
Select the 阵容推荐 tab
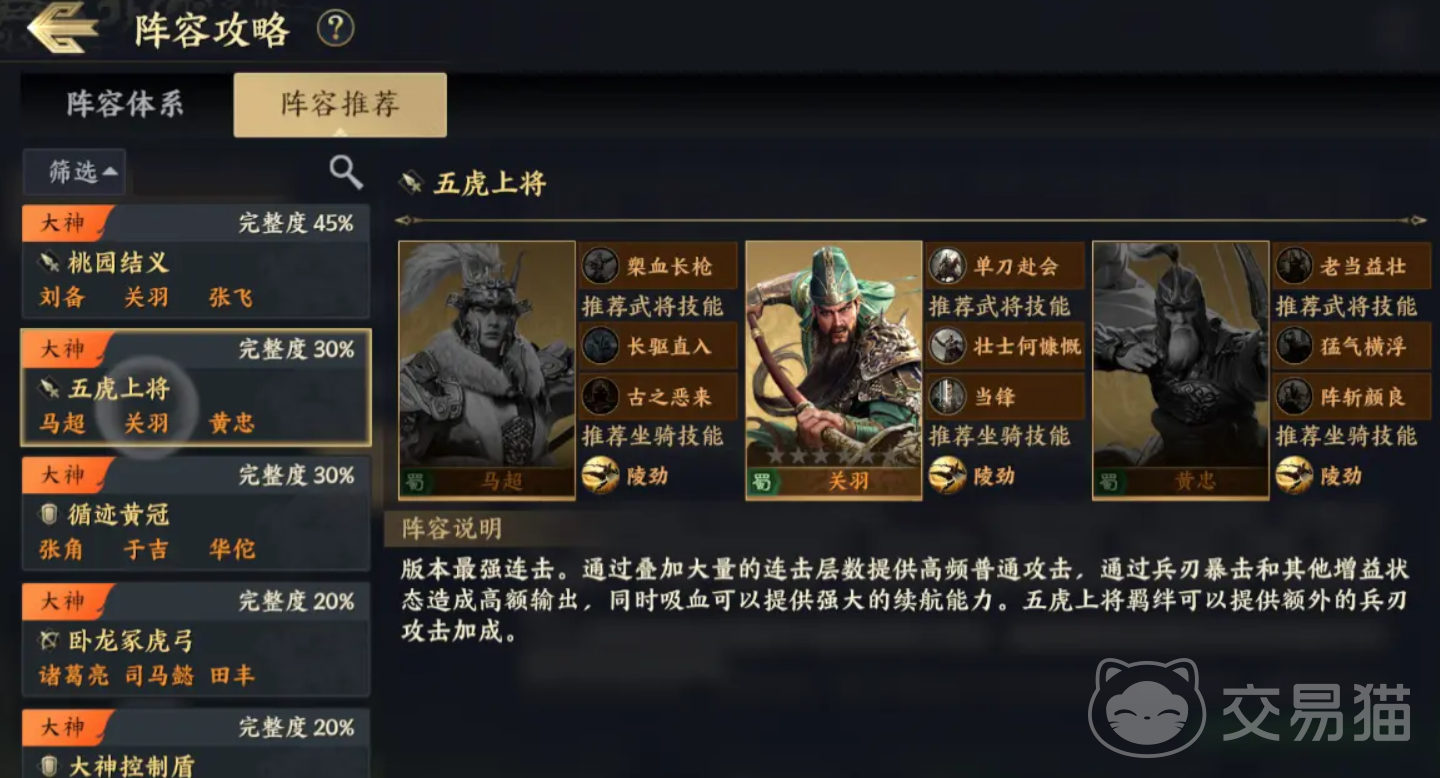tap(340, 104)
